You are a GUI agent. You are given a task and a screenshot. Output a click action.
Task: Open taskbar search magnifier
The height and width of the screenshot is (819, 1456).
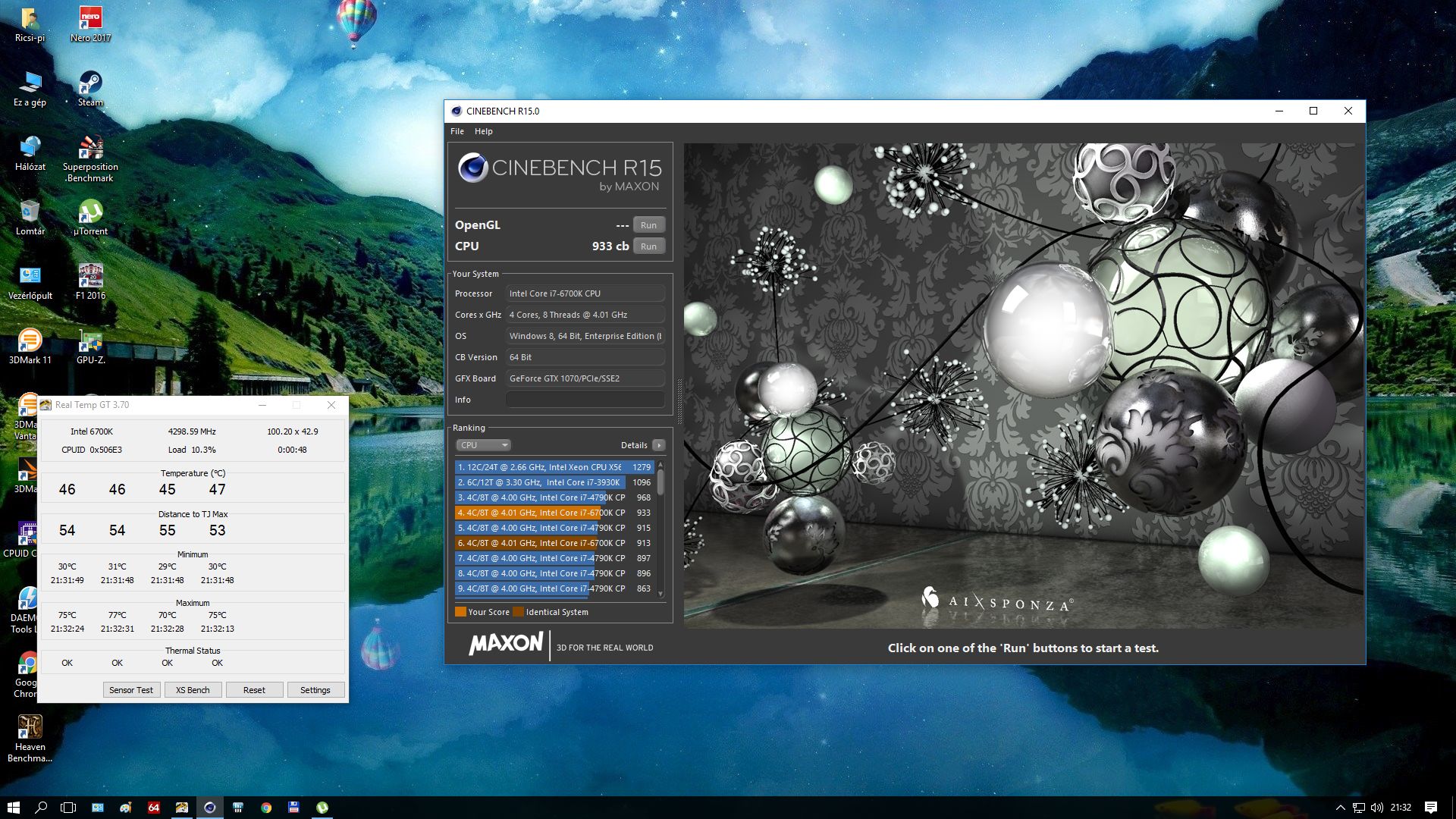click(x=41, y=808)
